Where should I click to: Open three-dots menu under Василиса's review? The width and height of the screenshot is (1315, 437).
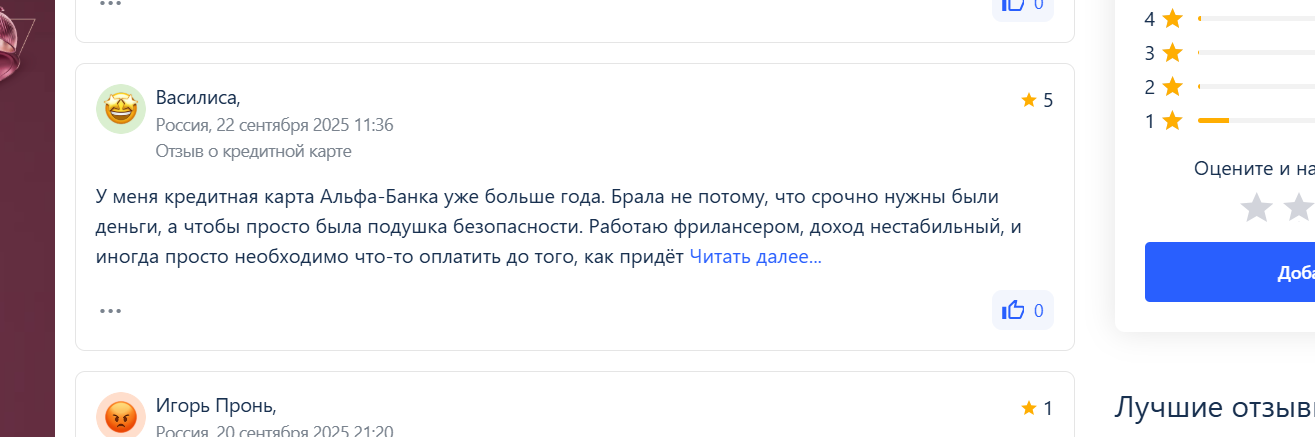[x=110, y=310]
